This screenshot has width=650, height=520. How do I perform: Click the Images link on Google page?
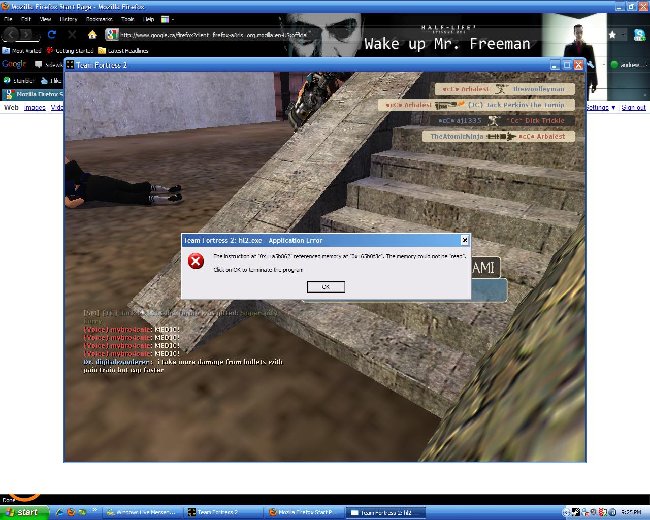35,108
